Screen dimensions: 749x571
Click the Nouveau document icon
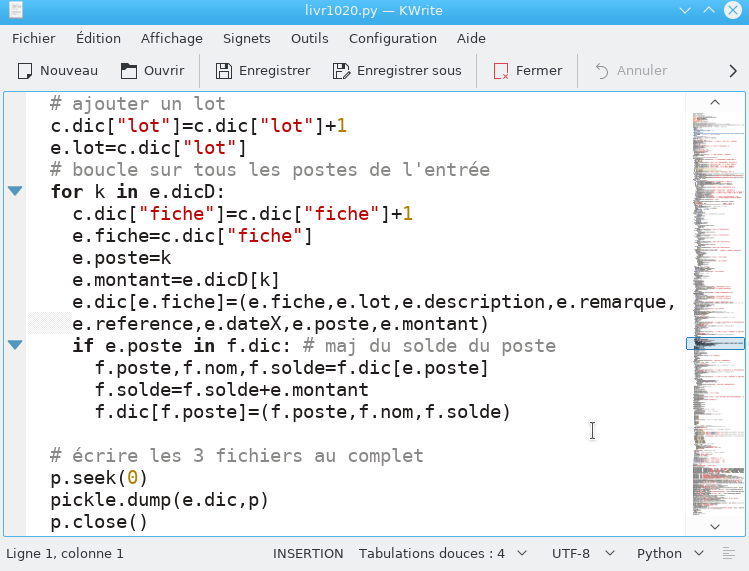pos(25,71)
